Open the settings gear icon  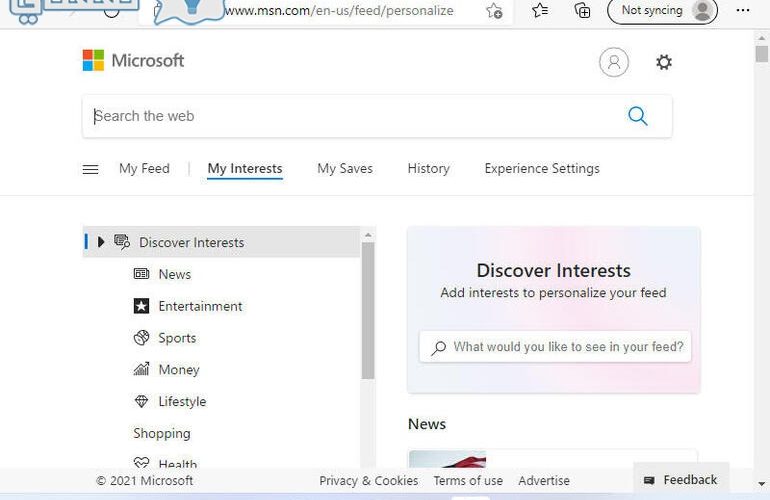pos(663,62)
